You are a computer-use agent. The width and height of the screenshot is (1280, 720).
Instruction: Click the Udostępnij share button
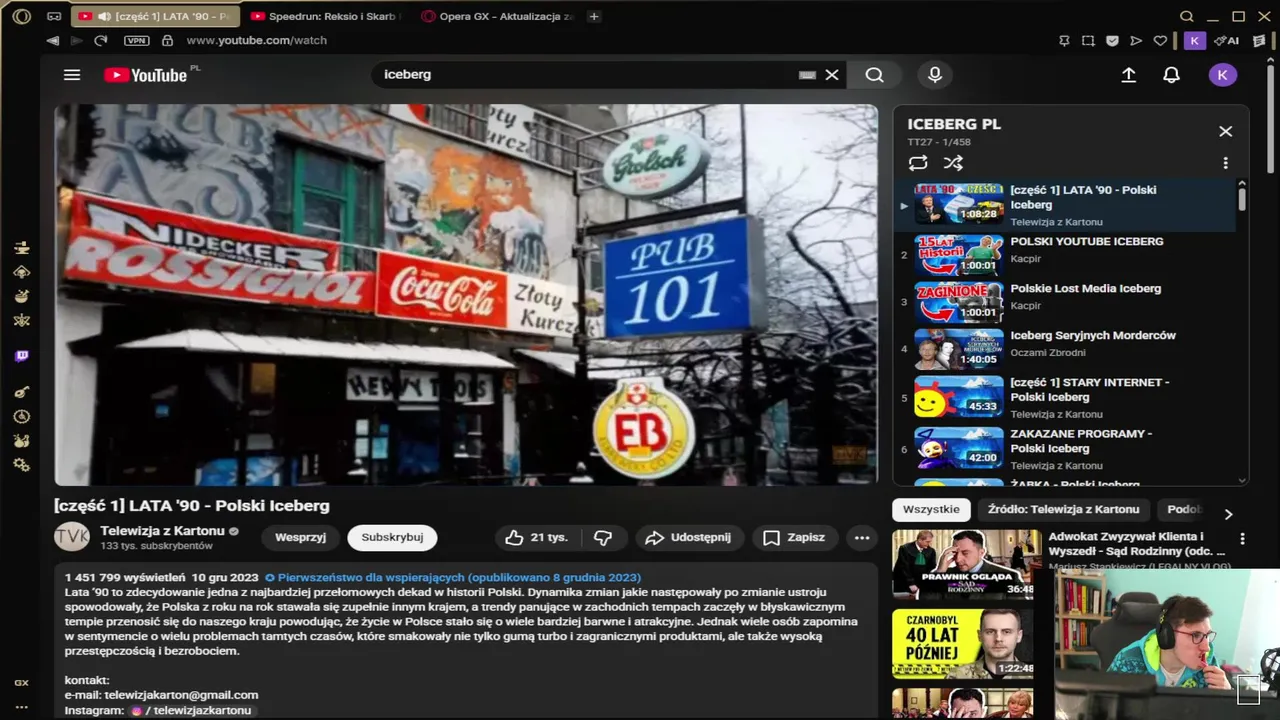coord(688,537)
